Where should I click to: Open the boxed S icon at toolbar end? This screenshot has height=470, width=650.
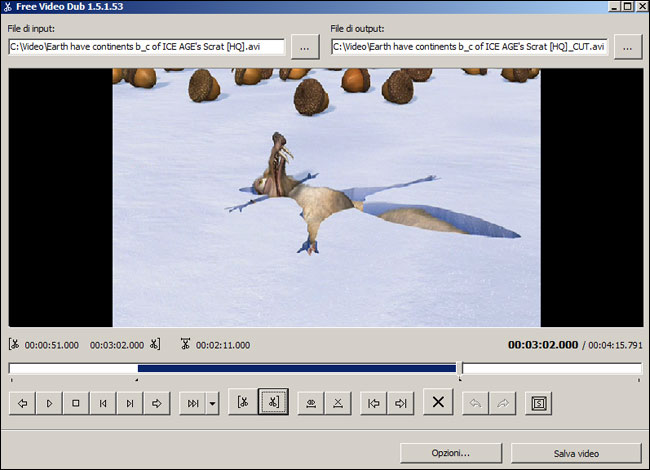pyautogui.click(x=539, y=403)
